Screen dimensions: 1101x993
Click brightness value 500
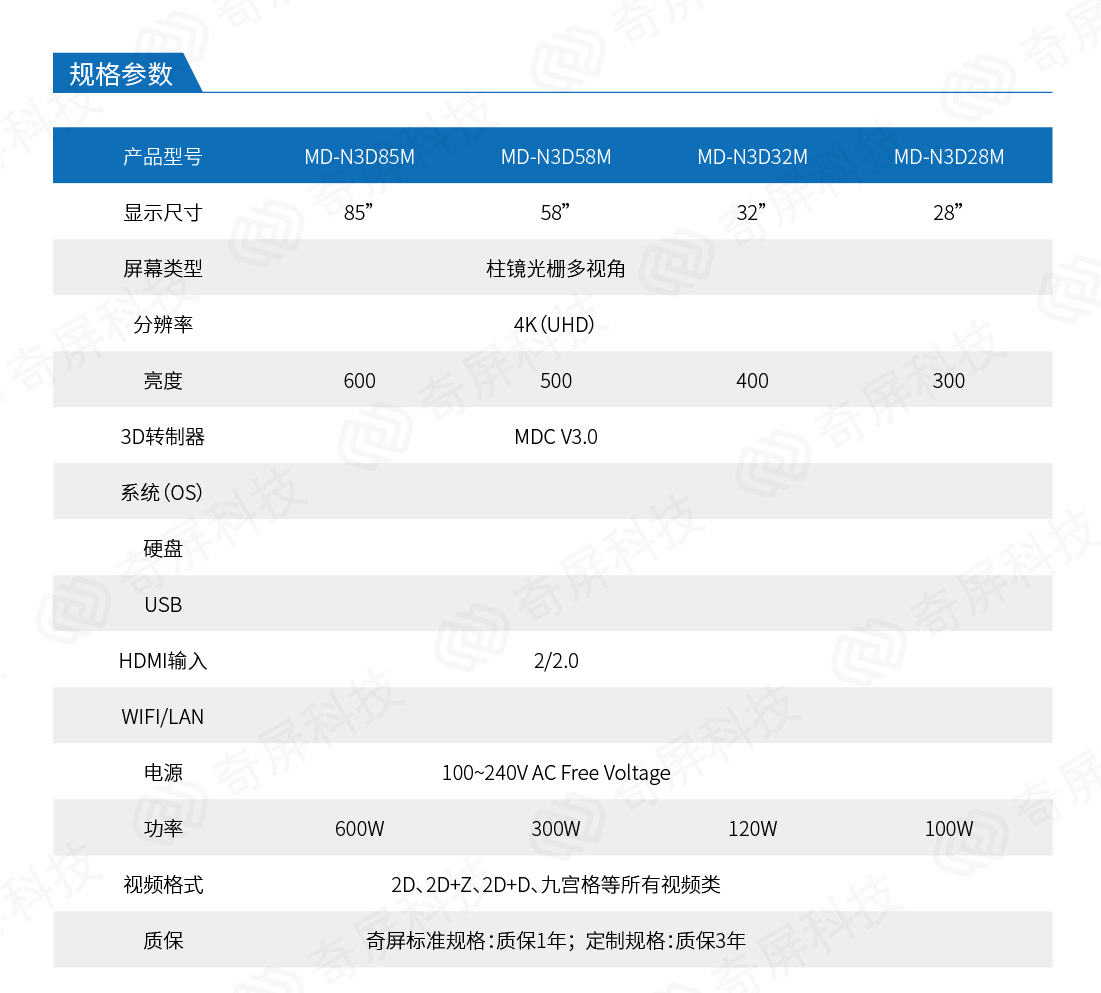tap(556, 381)
